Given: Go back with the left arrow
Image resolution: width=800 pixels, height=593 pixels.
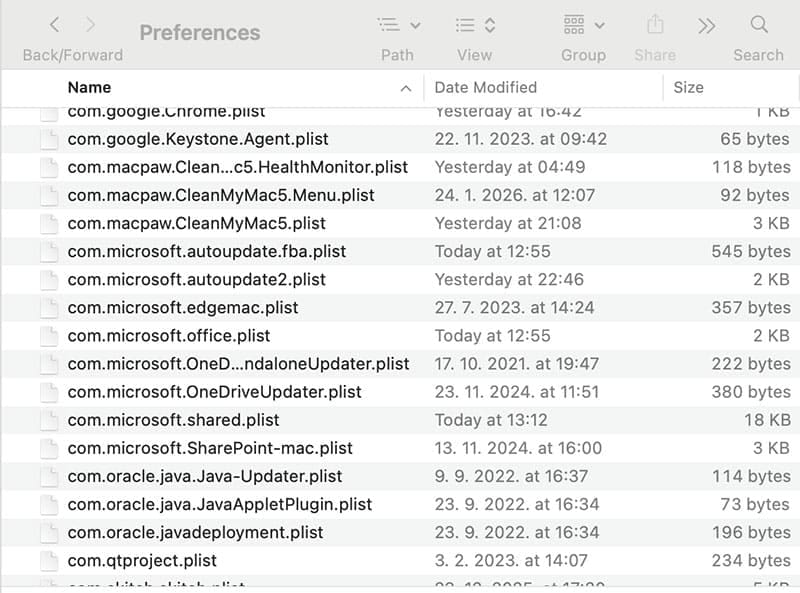Looking at the screenshot, I should [x=55, y=24].
